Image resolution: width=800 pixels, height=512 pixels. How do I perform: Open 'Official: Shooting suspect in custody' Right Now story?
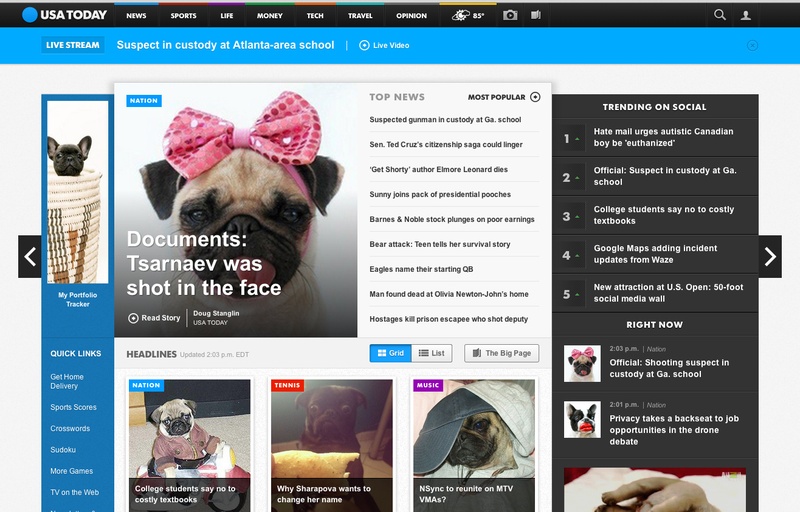click(x=669, y=368)
